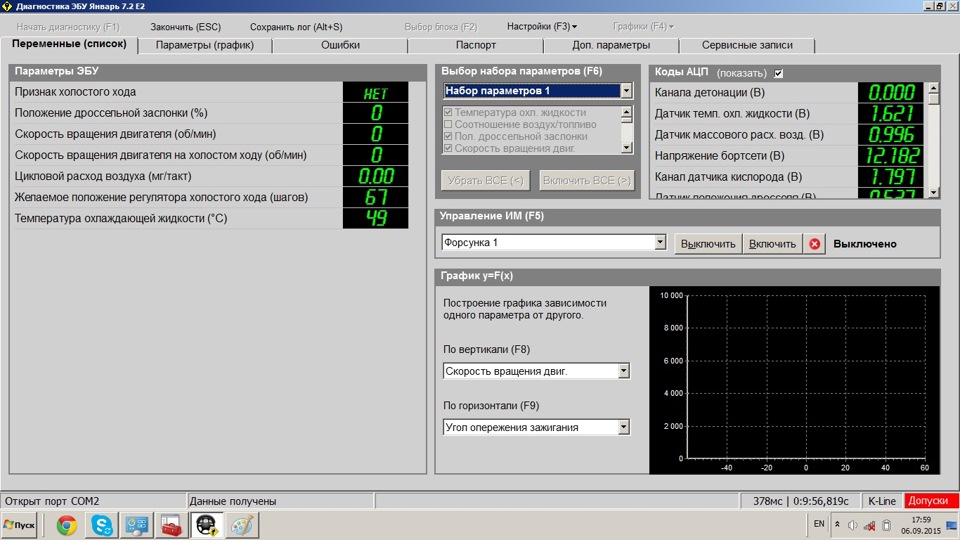Click the Канал датчика кислорода (В) row
This screenshot has height=540, width=960.
point(789,177)
